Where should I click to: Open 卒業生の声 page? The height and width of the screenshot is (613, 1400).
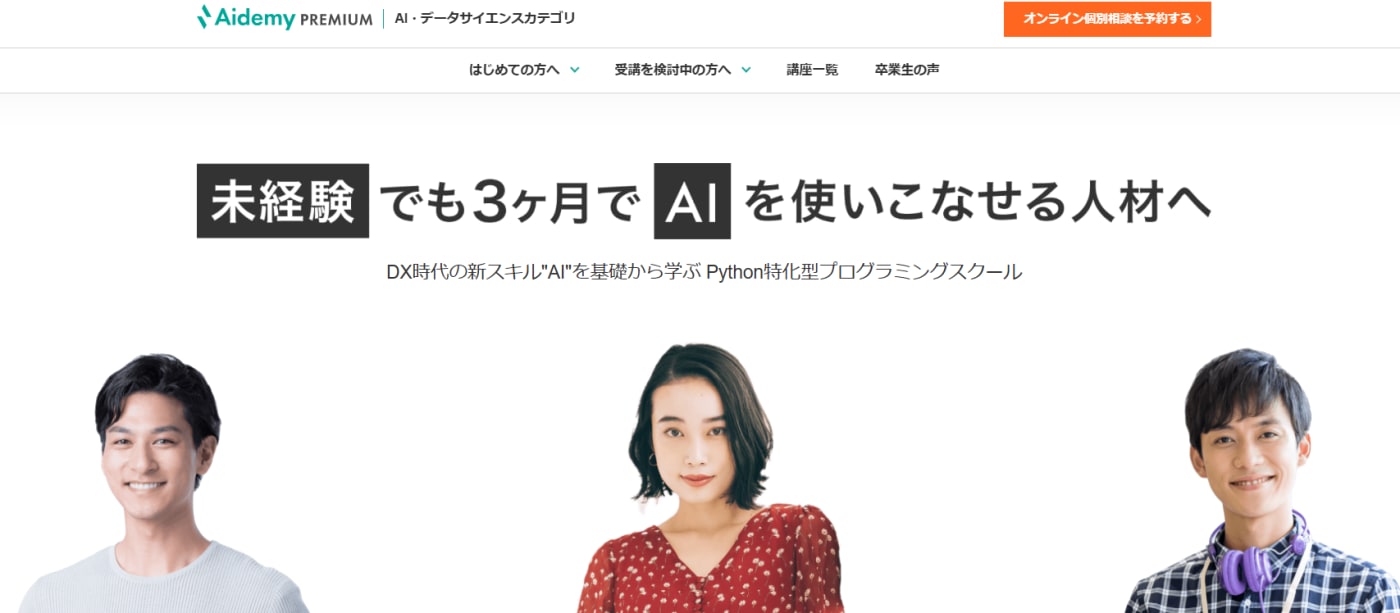(907, 70)
